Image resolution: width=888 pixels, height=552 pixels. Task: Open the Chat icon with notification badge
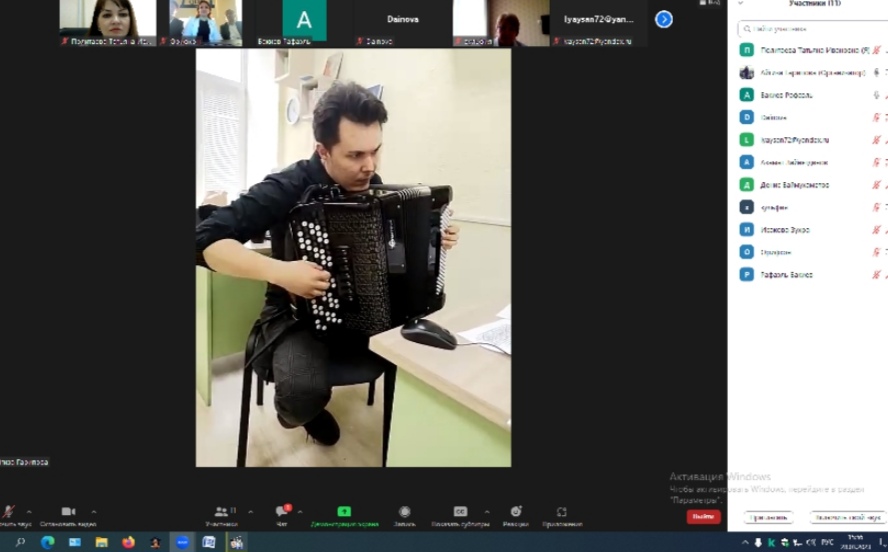[282, 511]
